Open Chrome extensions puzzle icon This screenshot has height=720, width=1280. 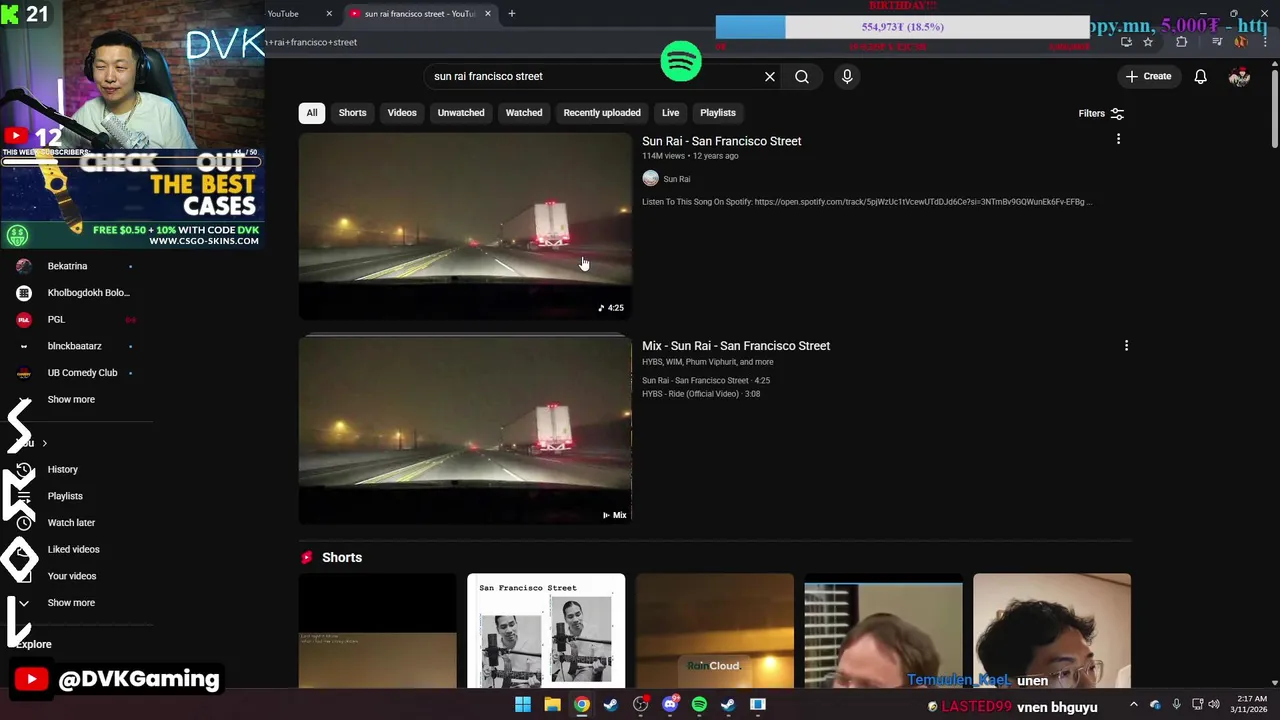click(x=1182, y=42)
